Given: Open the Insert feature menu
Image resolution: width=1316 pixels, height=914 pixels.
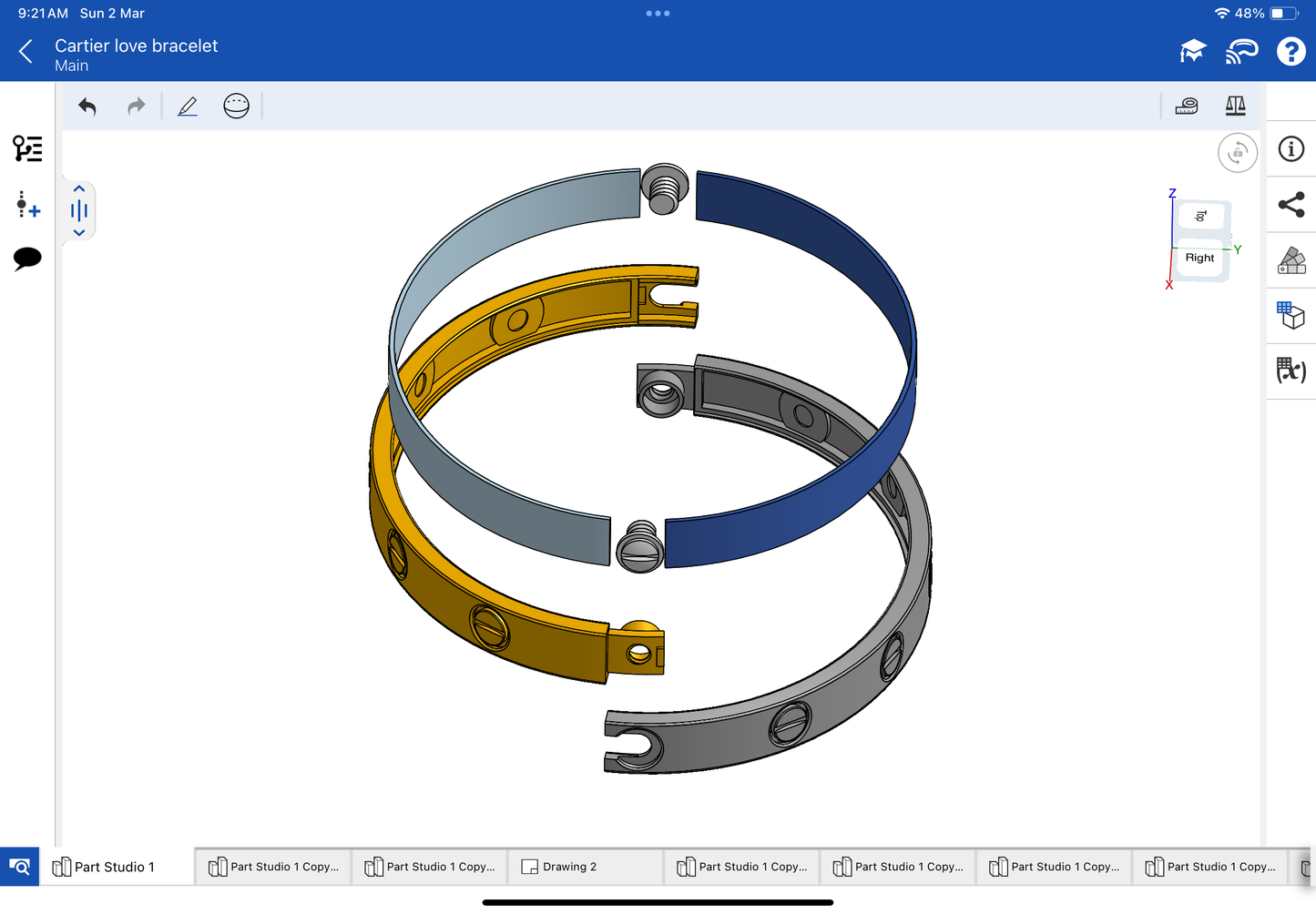Looking at the screenshot, I should [27, 205].
